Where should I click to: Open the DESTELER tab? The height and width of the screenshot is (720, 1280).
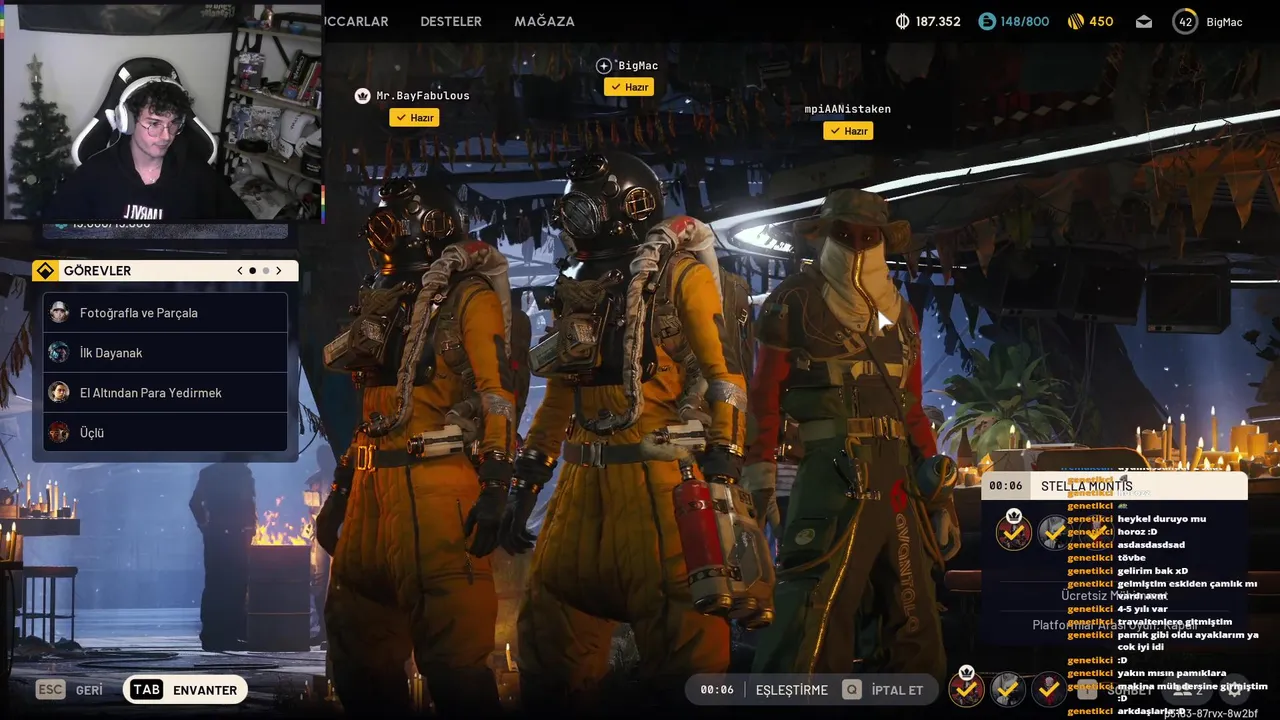(x=450, y=21)
